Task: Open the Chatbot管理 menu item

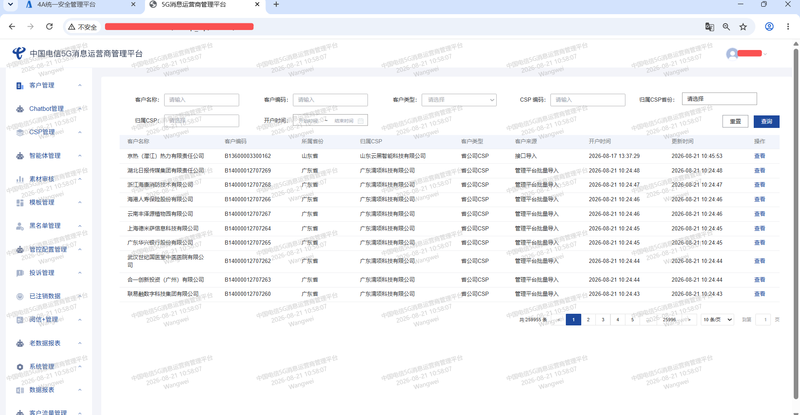Action: point(46,109)
